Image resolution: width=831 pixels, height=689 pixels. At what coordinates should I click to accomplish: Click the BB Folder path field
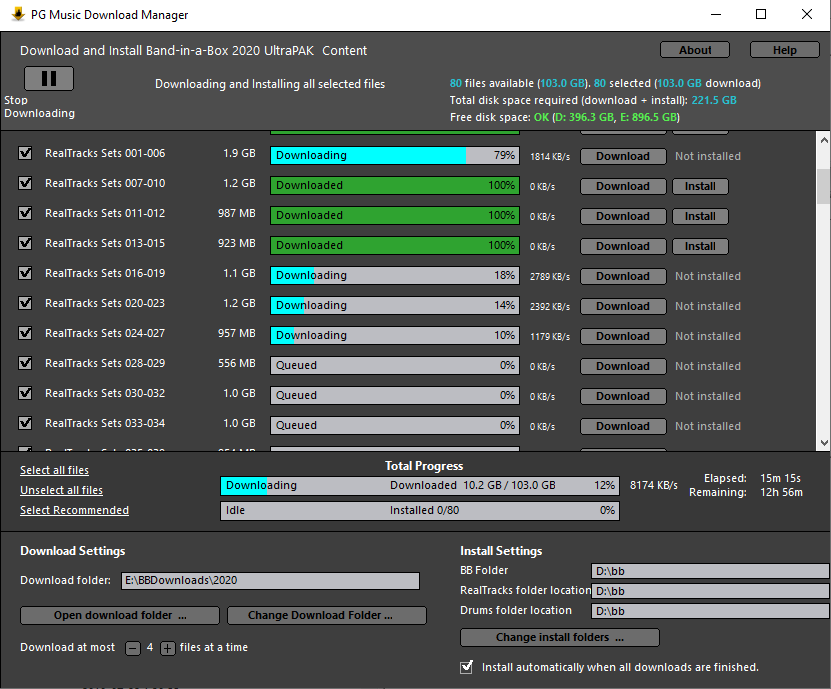click(710, 571)
